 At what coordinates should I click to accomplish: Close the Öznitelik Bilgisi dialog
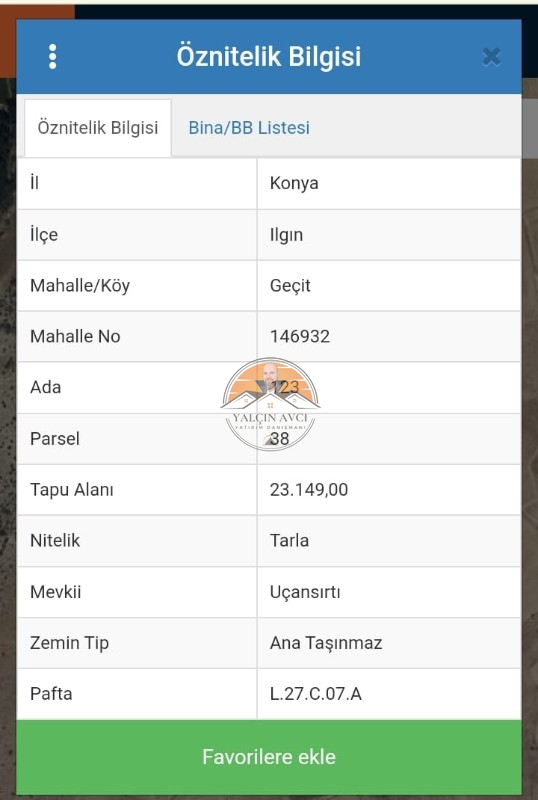[x=491, y=57]
